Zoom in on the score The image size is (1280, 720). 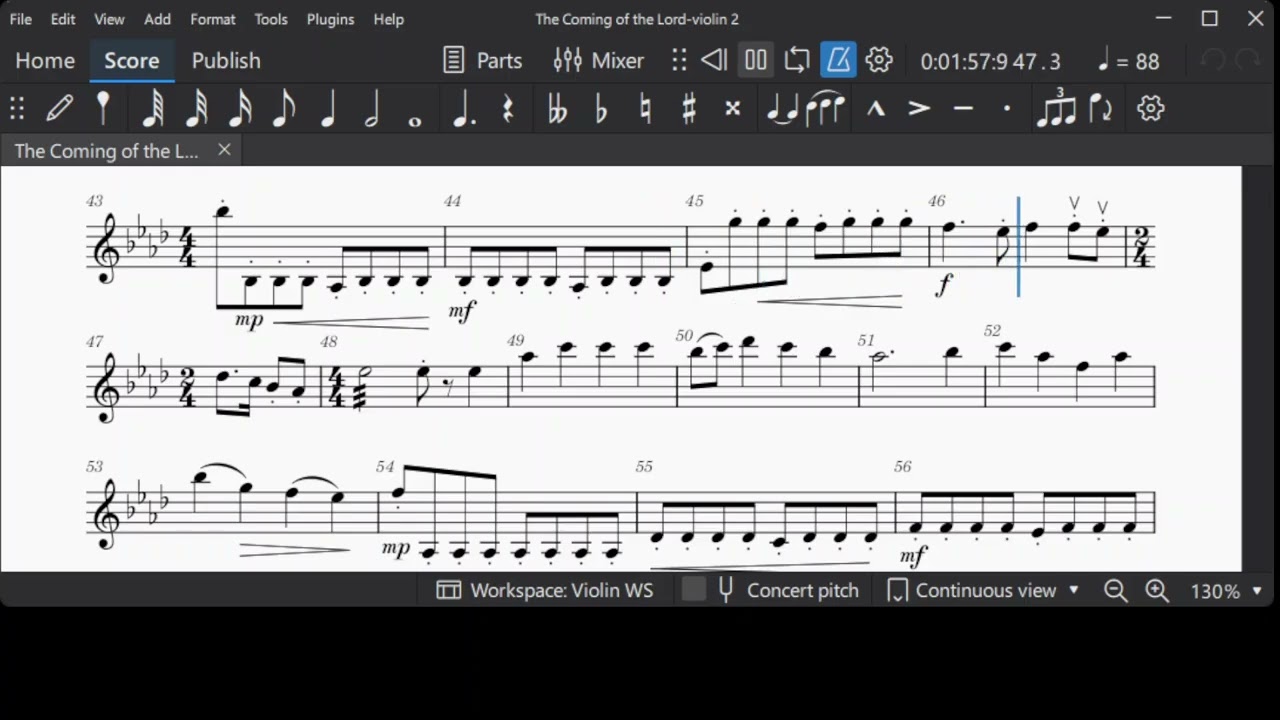(1157, 591)
